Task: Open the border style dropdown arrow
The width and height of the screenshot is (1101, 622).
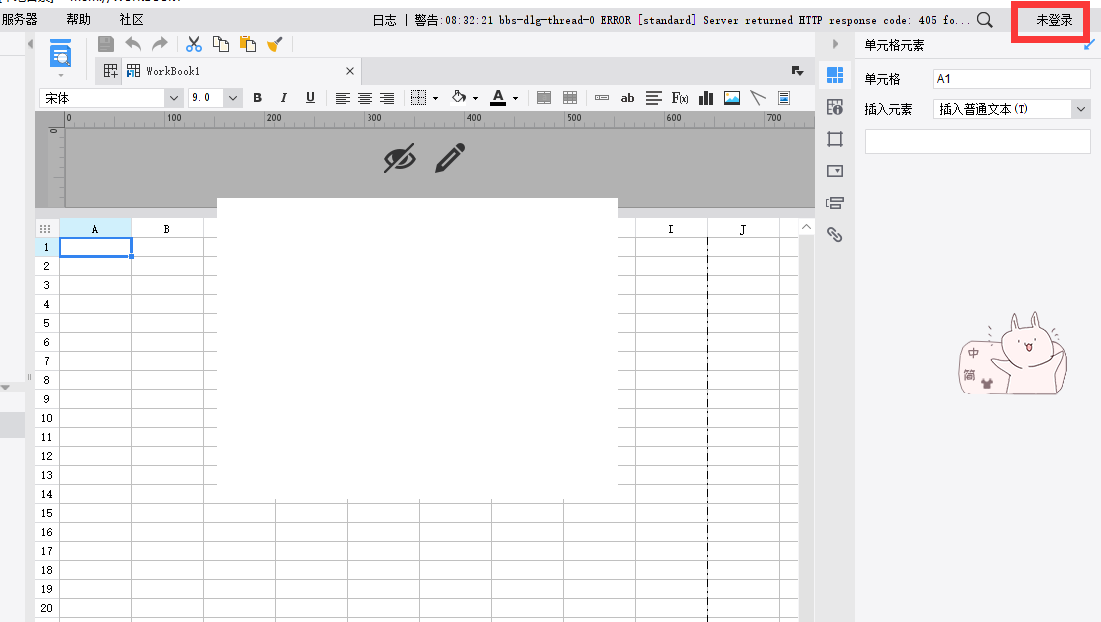Action: (x=435, y=99)
